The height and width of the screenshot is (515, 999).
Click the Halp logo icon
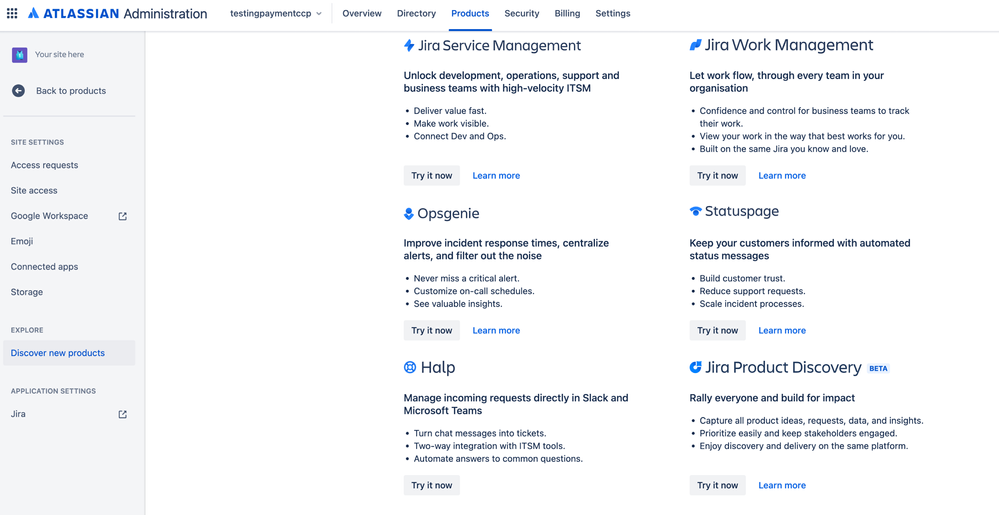coord(410,368)
